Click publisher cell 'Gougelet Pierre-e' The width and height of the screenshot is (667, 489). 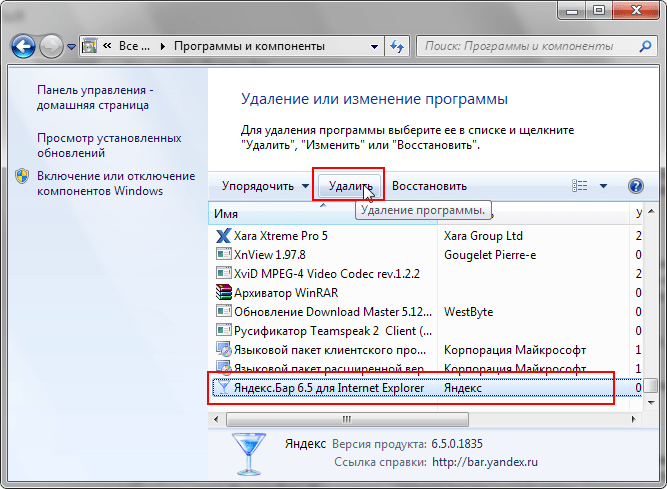point(490,255)
